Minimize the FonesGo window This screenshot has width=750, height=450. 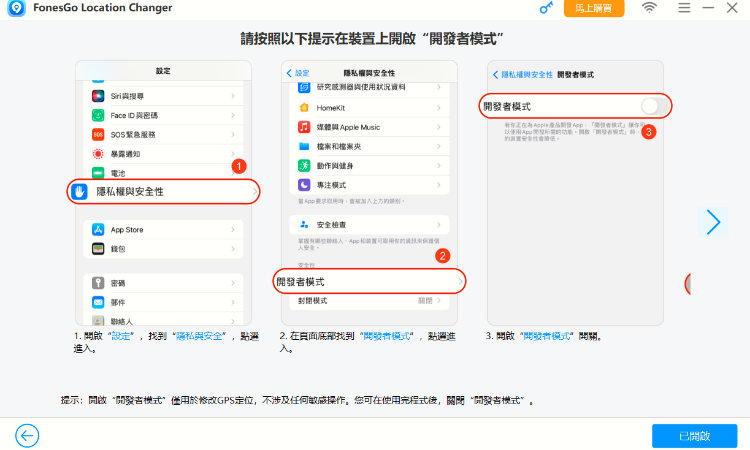708,8
